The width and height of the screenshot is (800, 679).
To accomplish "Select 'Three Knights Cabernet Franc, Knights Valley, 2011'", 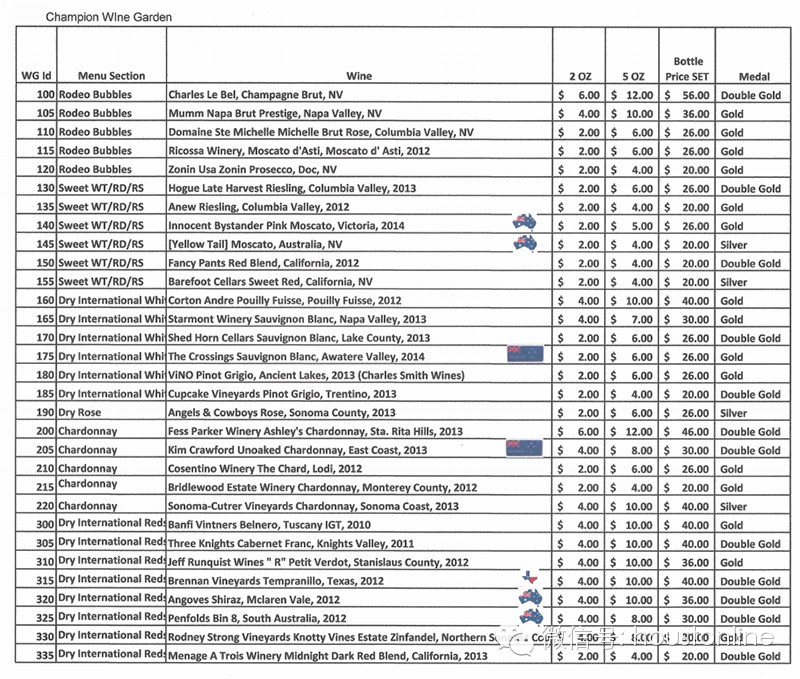I will point(360,543).
